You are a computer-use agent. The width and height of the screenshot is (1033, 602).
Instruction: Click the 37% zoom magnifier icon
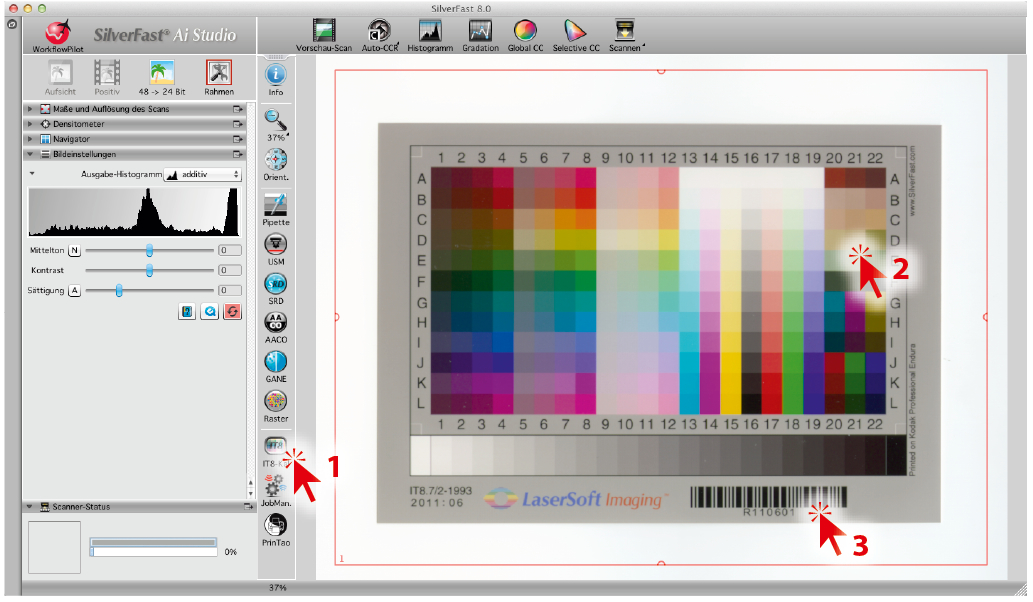275,125
